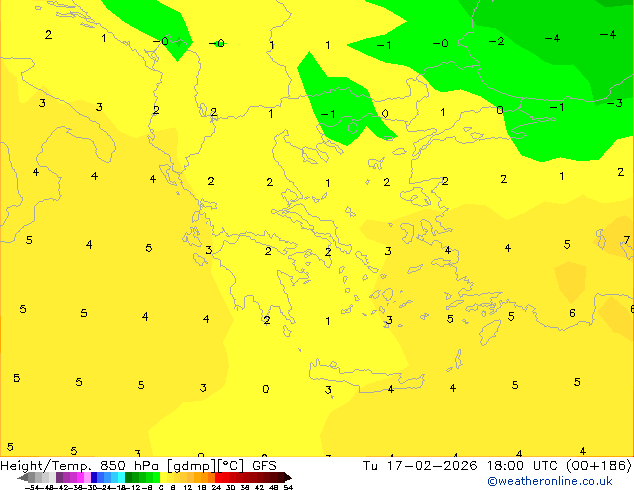Pick the dark purple legend swatch
This screenshot has height=490, width=634.
(59, 477)
